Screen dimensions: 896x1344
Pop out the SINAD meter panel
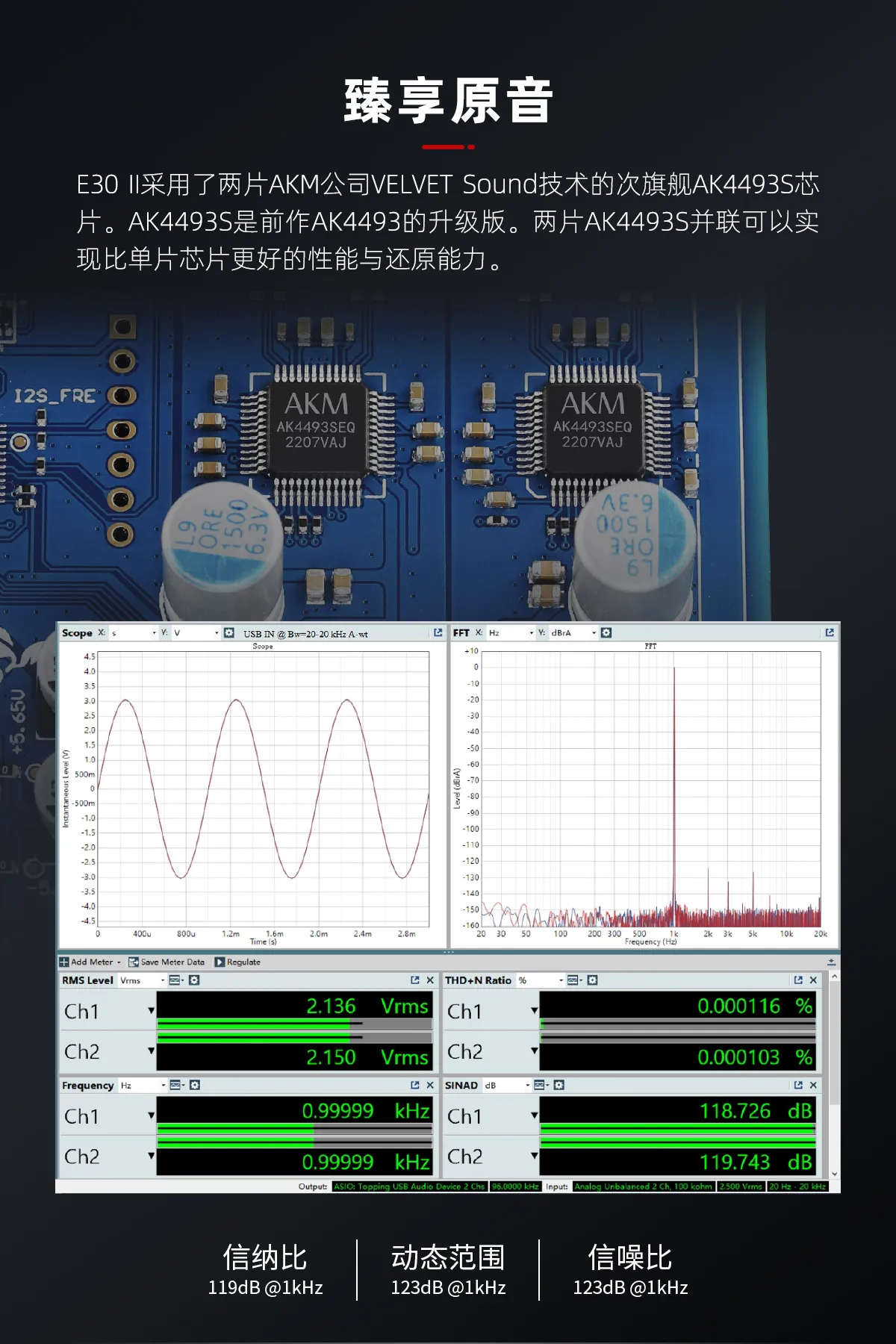coord(798,1085)
